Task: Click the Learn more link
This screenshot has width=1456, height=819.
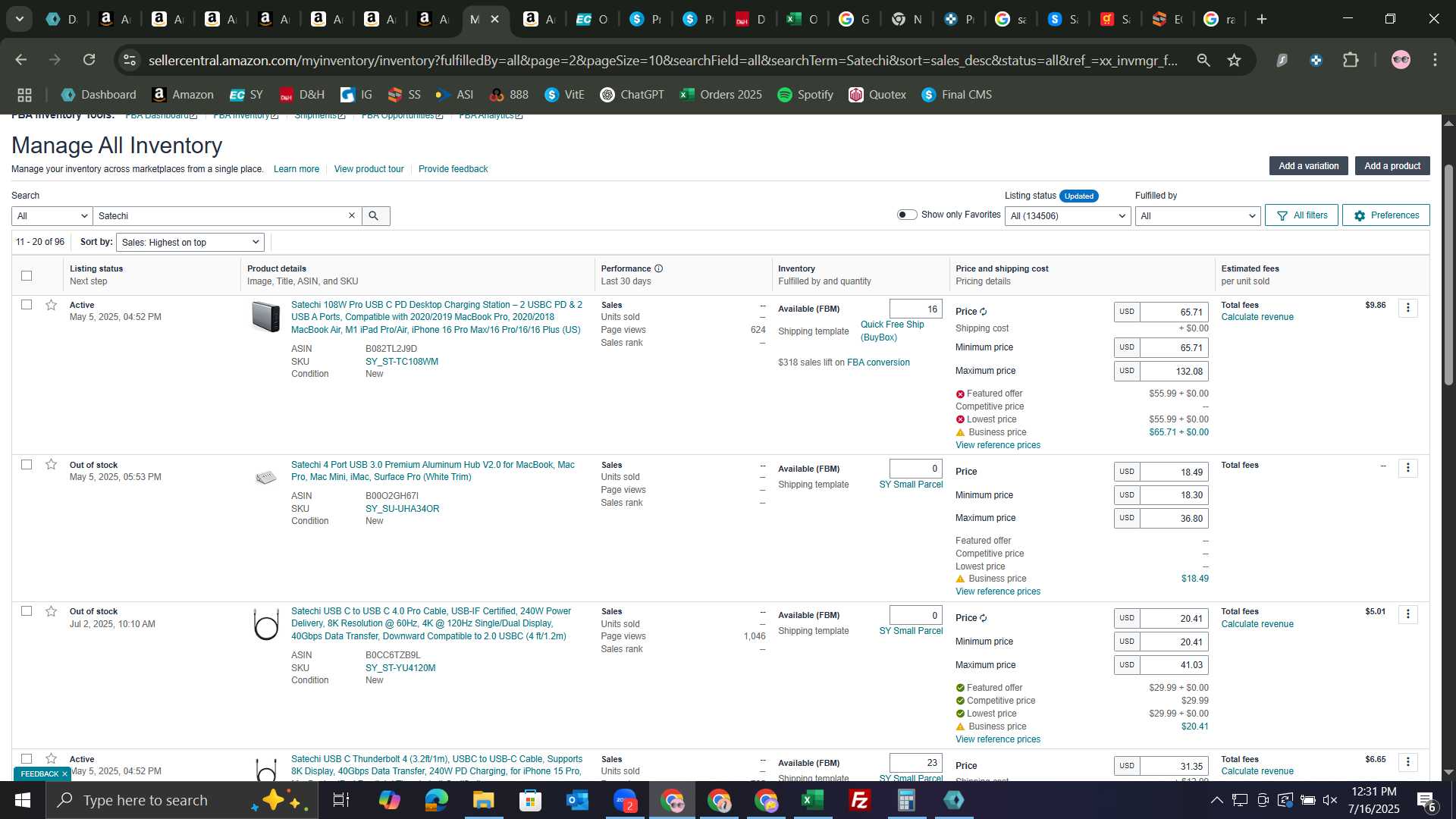Action: 297,169
